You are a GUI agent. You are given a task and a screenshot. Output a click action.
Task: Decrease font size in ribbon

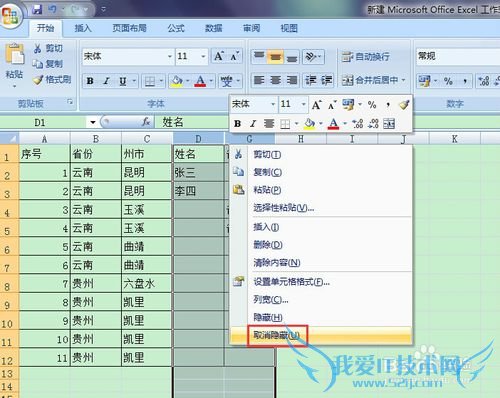point(234,56)
